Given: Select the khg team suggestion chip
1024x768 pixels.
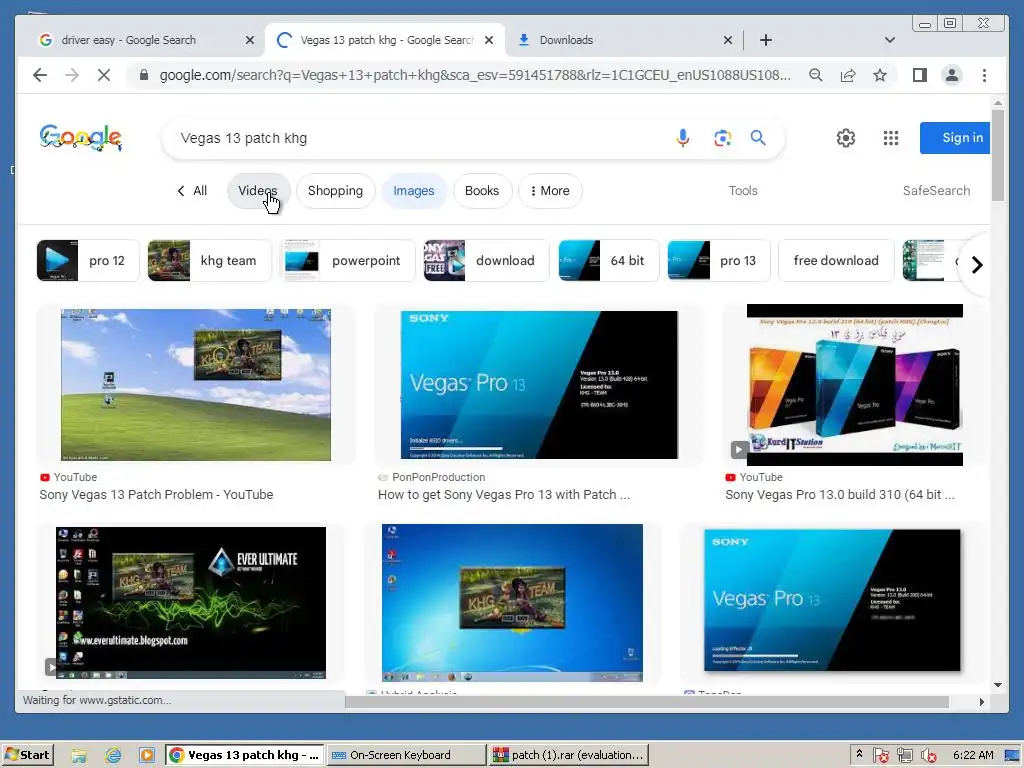Looking at the screenshot, I should [209, 261].
